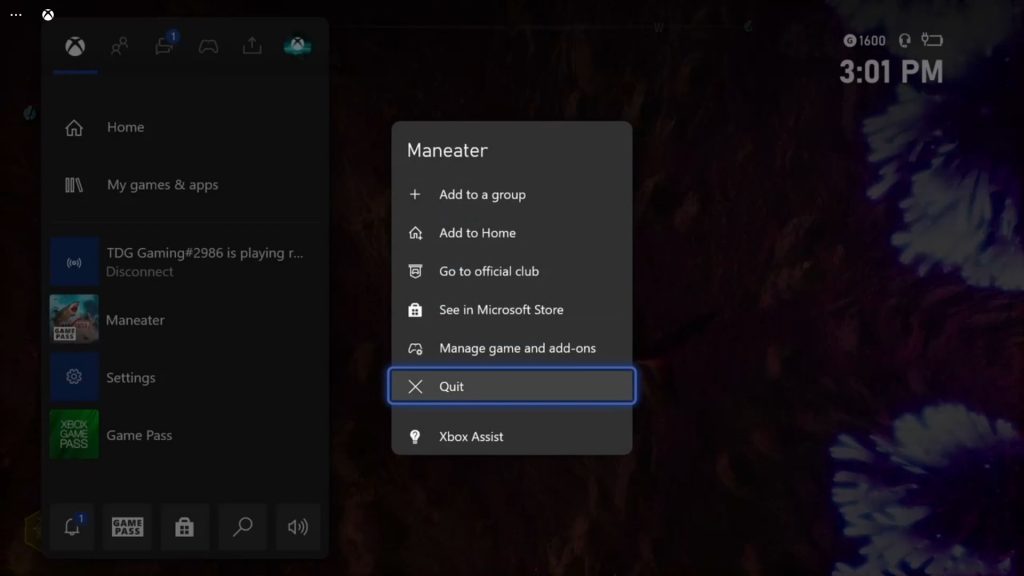Click the Maneater title in the context menu
The height and width of the screenshot is (576, 1024).
coord(447,150)
